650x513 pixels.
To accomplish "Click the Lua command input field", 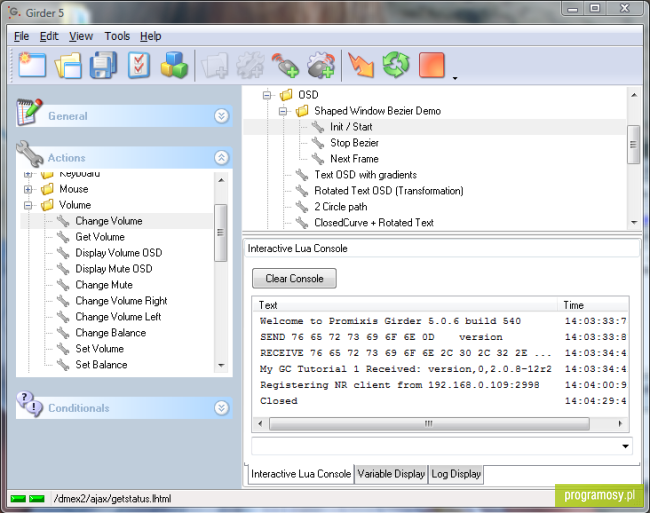I will (x=442, y=446).
